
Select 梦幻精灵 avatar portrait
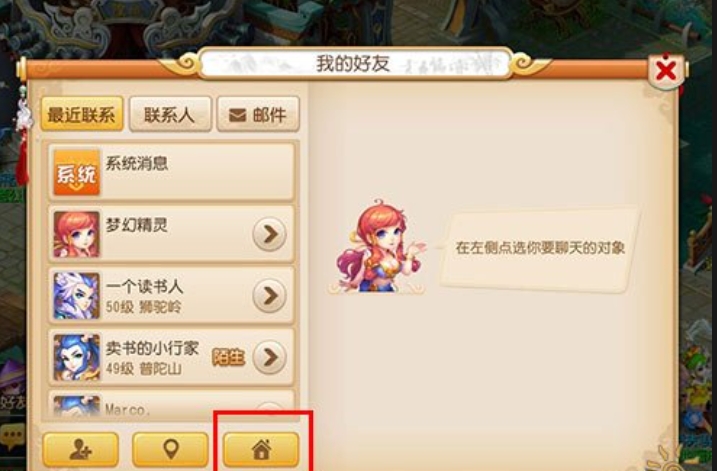(x=76, y=234)
